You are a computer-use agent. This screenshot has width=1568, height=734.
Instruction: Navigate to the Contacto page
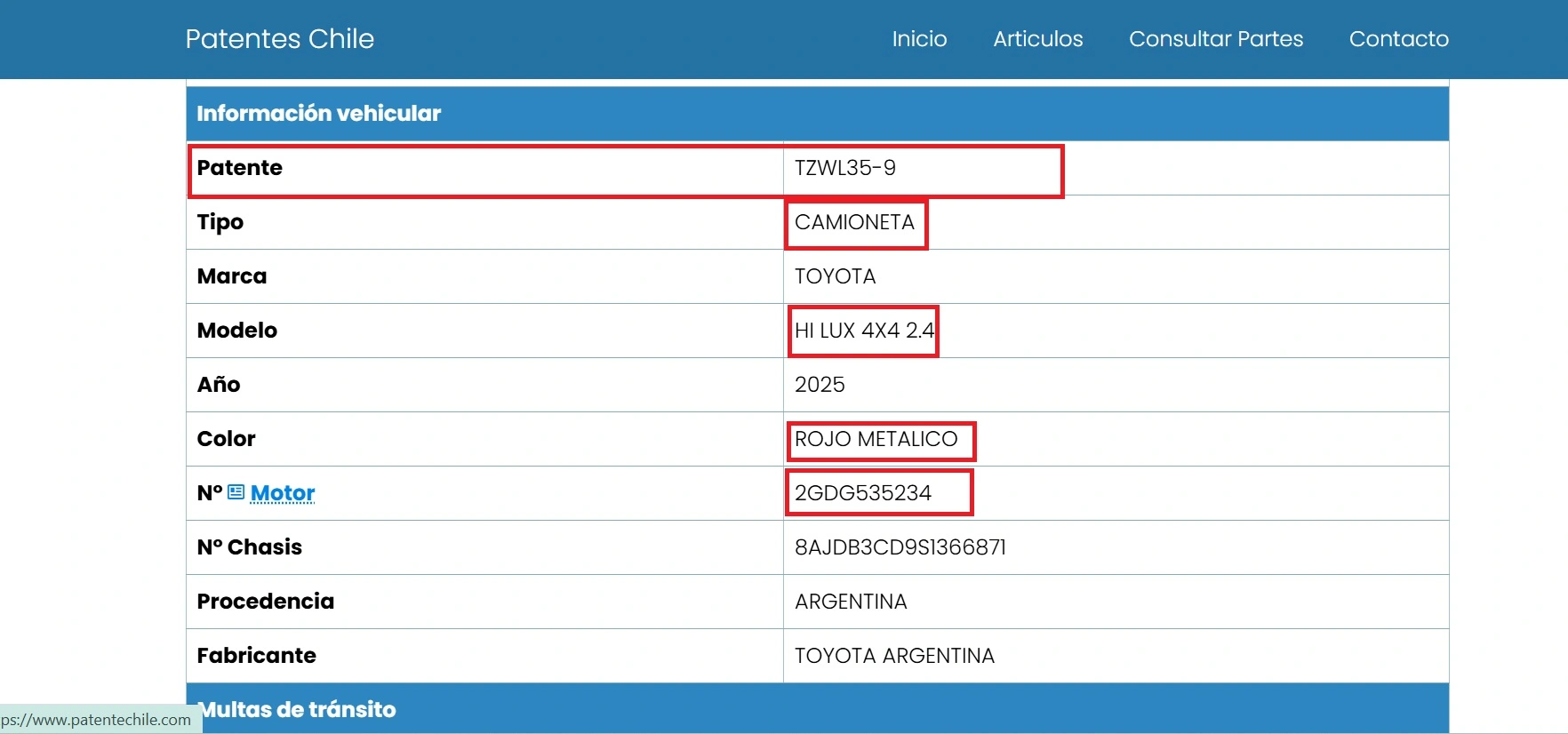click(x=1398, y=39)
